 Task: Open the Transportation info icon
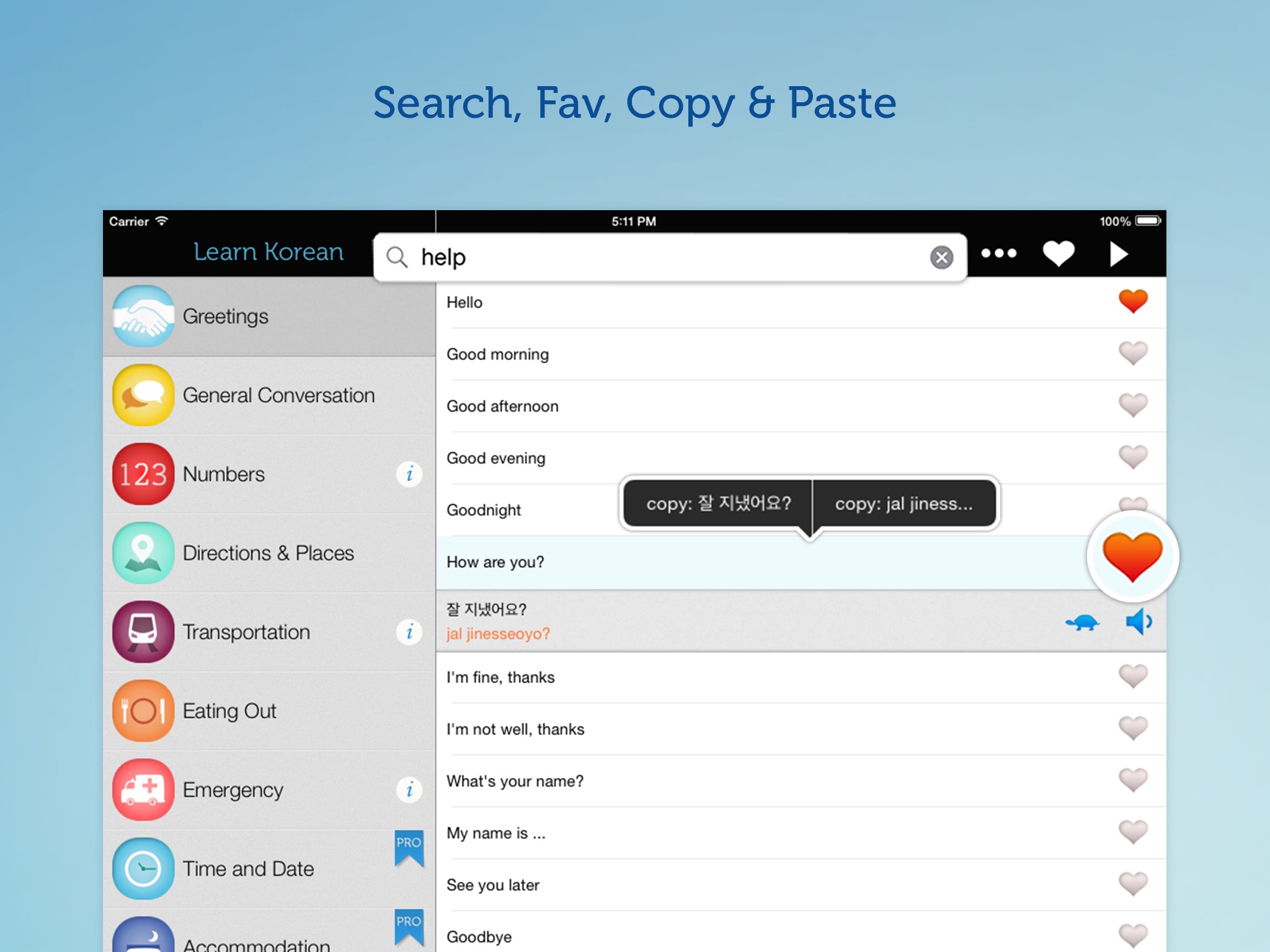tap(409, 632)
